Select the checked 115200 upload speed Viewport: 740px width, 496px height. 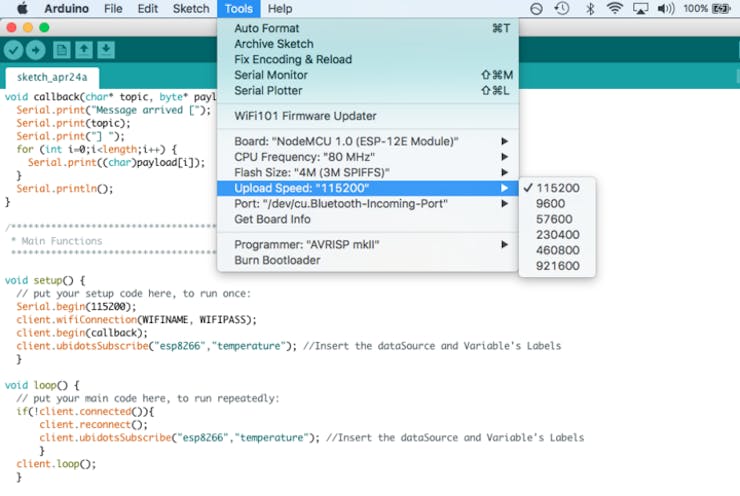557,188
